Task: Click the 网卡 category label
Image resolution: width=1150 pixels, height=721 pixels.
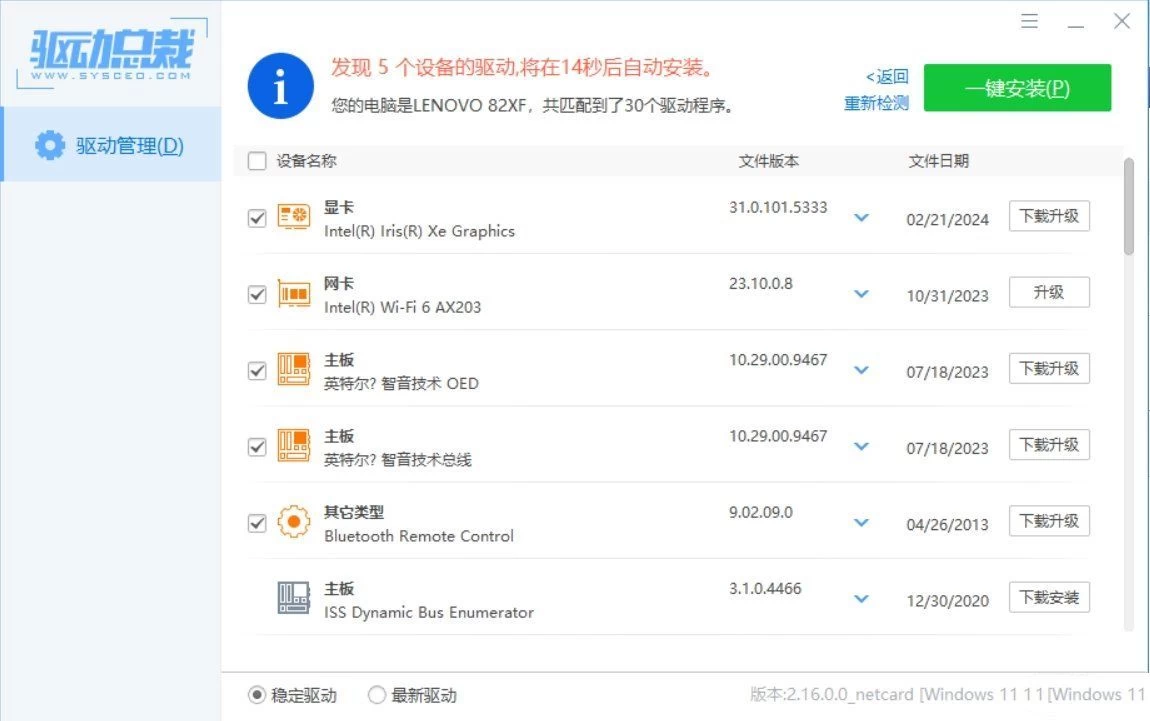Action: coord(339,284)
